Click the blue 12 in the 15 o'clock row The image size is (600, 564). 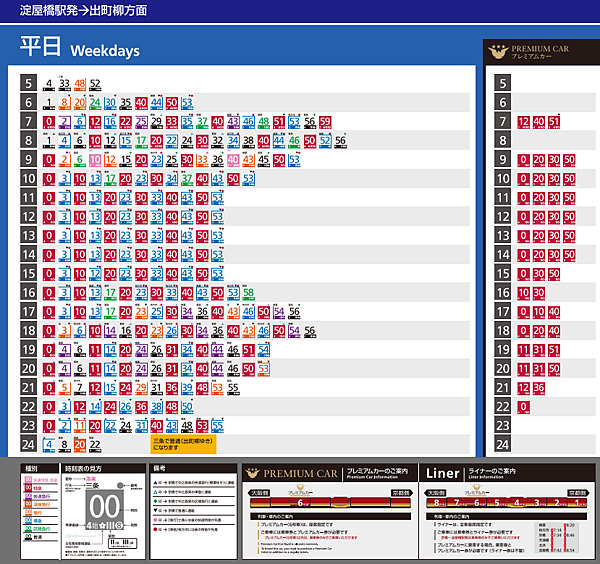(x=95, y=274)
